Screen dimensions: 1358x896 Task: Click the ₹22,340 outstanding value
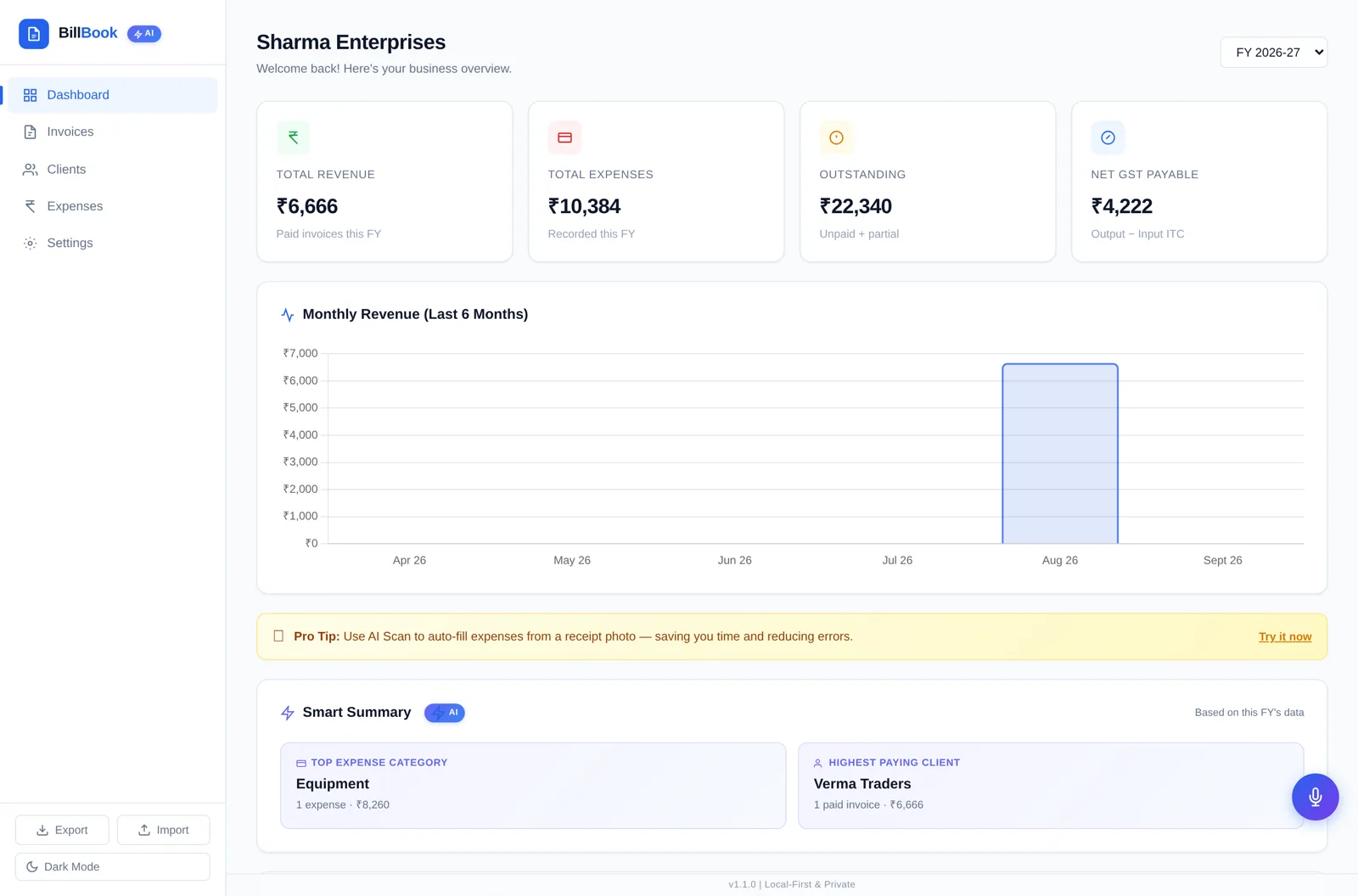pos(856,206)
